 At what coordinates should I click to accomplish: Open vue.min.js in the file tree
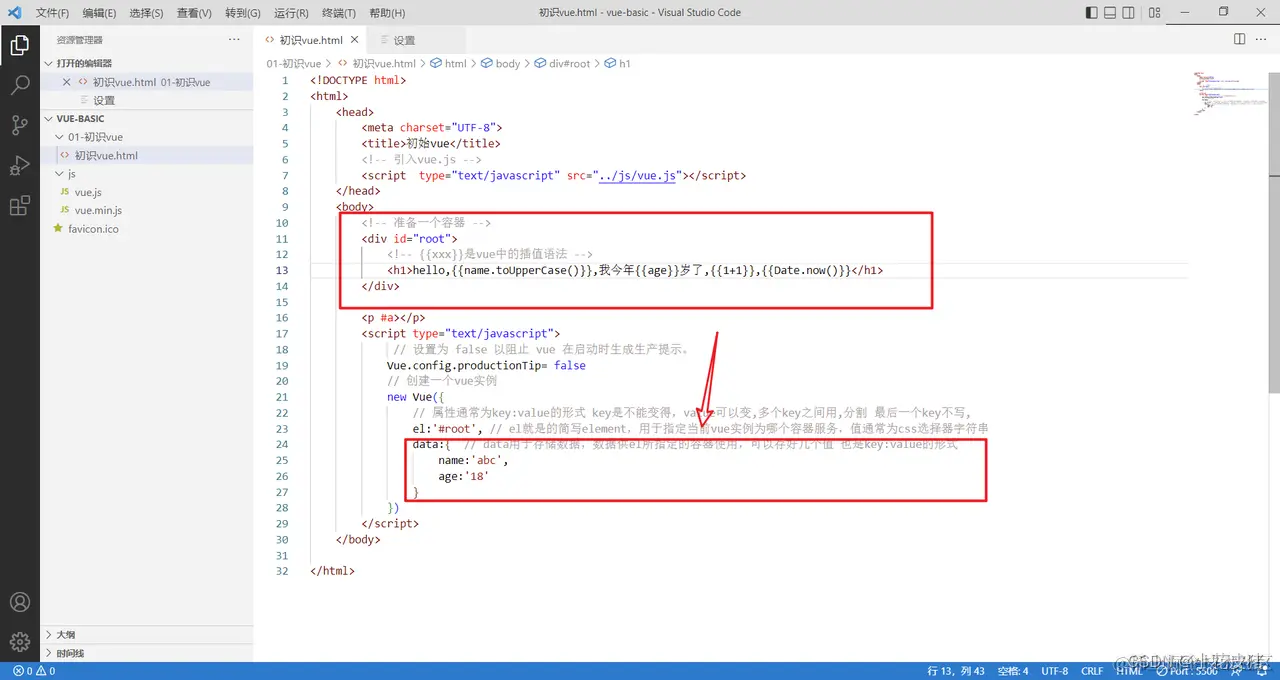[x=146, y=210]
